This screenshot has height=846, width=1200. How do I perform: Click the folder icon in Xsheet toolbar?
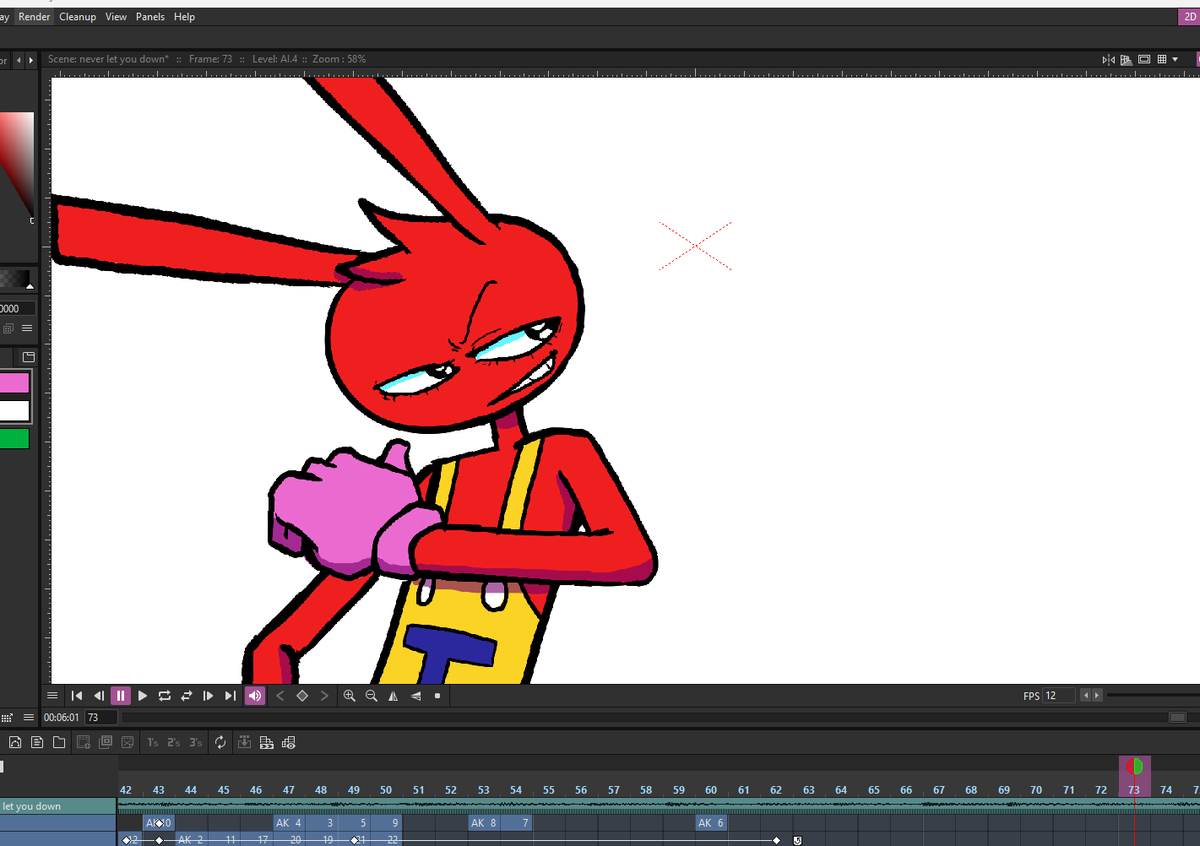tap(59, 742)
